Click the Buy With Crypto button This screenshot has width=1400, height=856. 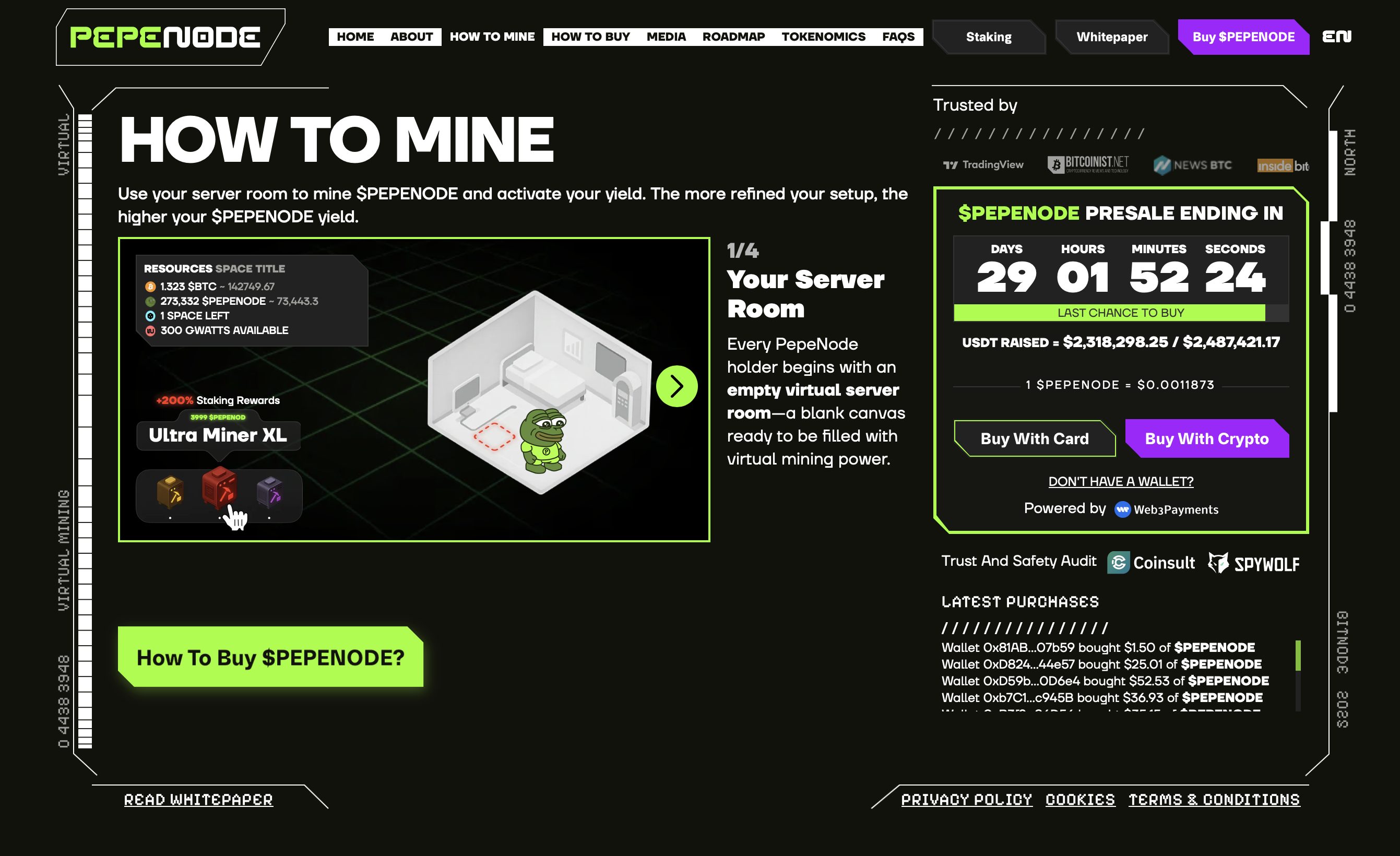(1207, 438)
